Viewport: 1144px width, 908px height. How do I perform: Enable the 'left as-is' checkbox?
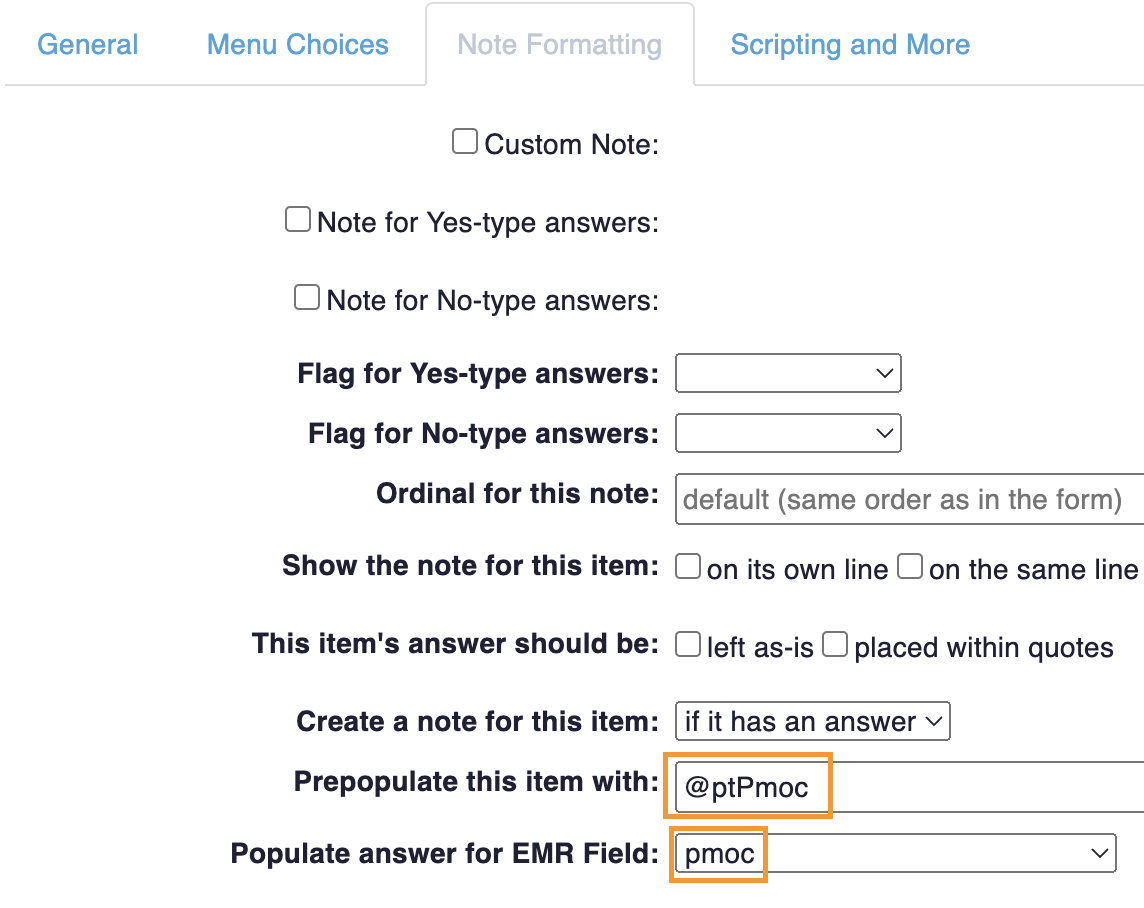click(x=688, y=645)
